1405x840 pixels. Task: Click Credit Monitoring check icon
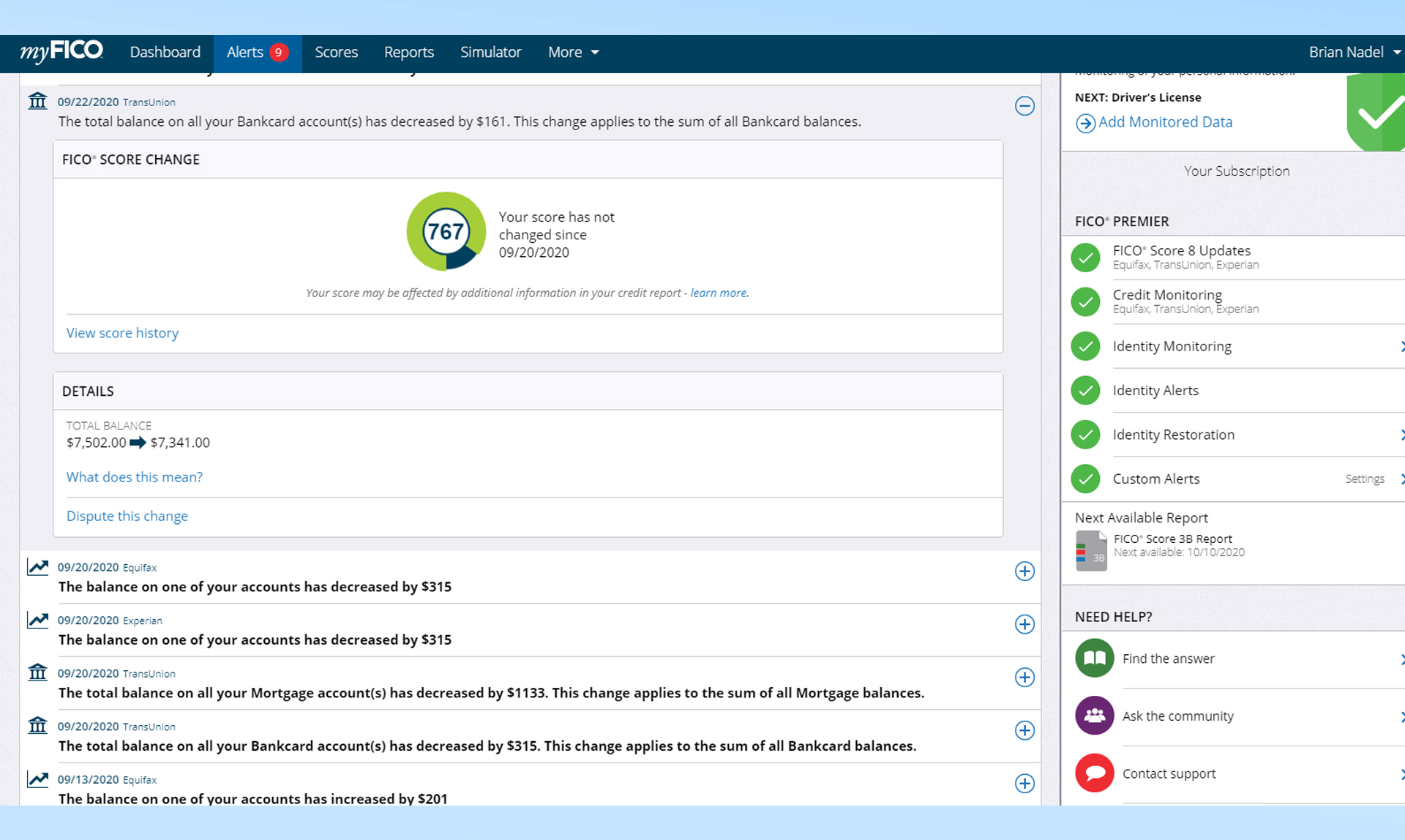[x=1085, y=301]
